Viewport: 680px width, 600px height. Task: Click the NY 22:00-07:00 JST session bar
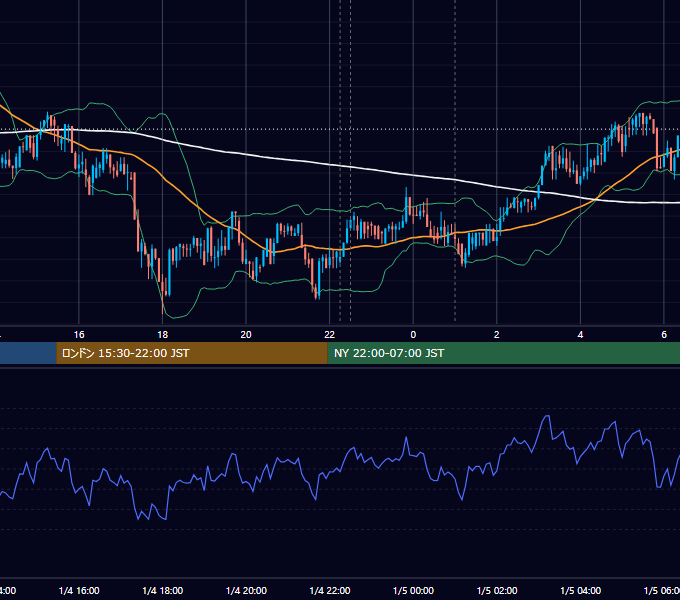pos(503,353)
